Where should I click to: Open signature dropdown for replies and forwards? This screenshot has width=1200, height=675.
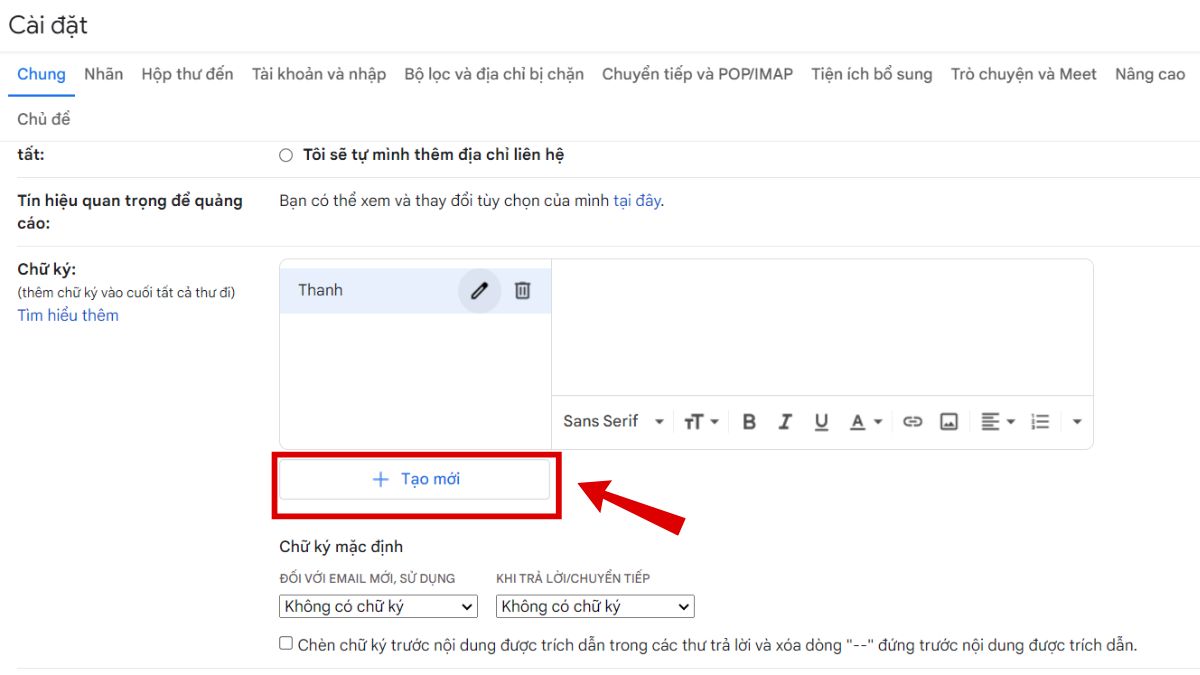point(595,606)
